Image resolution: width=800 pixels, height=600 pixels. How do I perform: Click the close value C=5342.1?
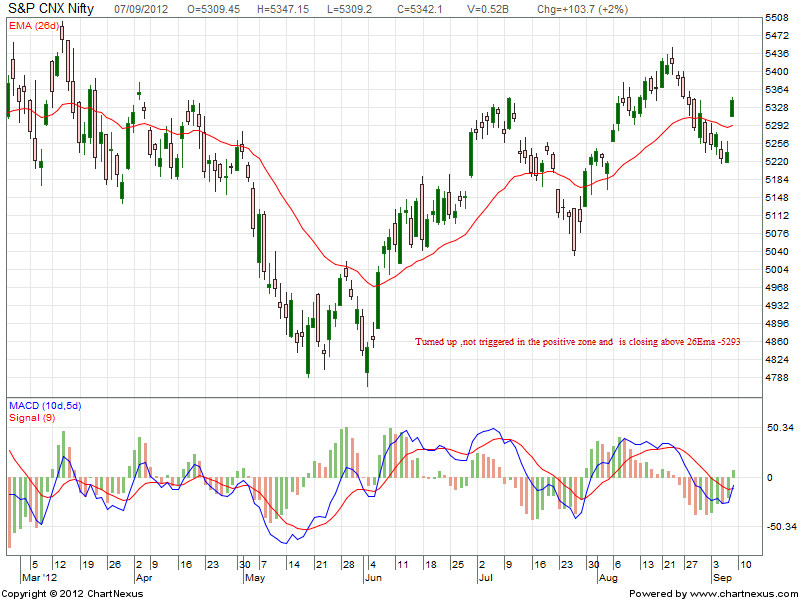point(419,9)
